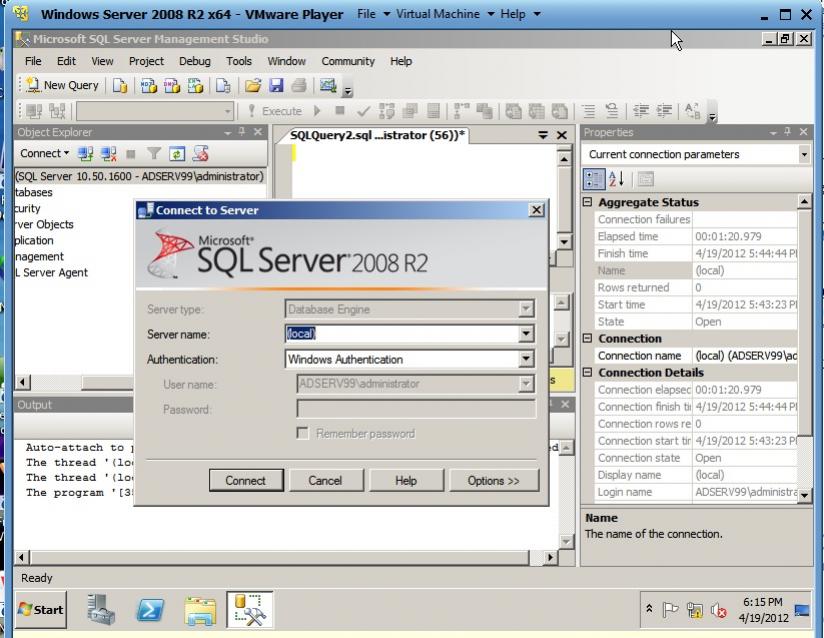The image size is (824, 638).
Task: Open the Authentication dropdown arrow
Action: (526, 358)
